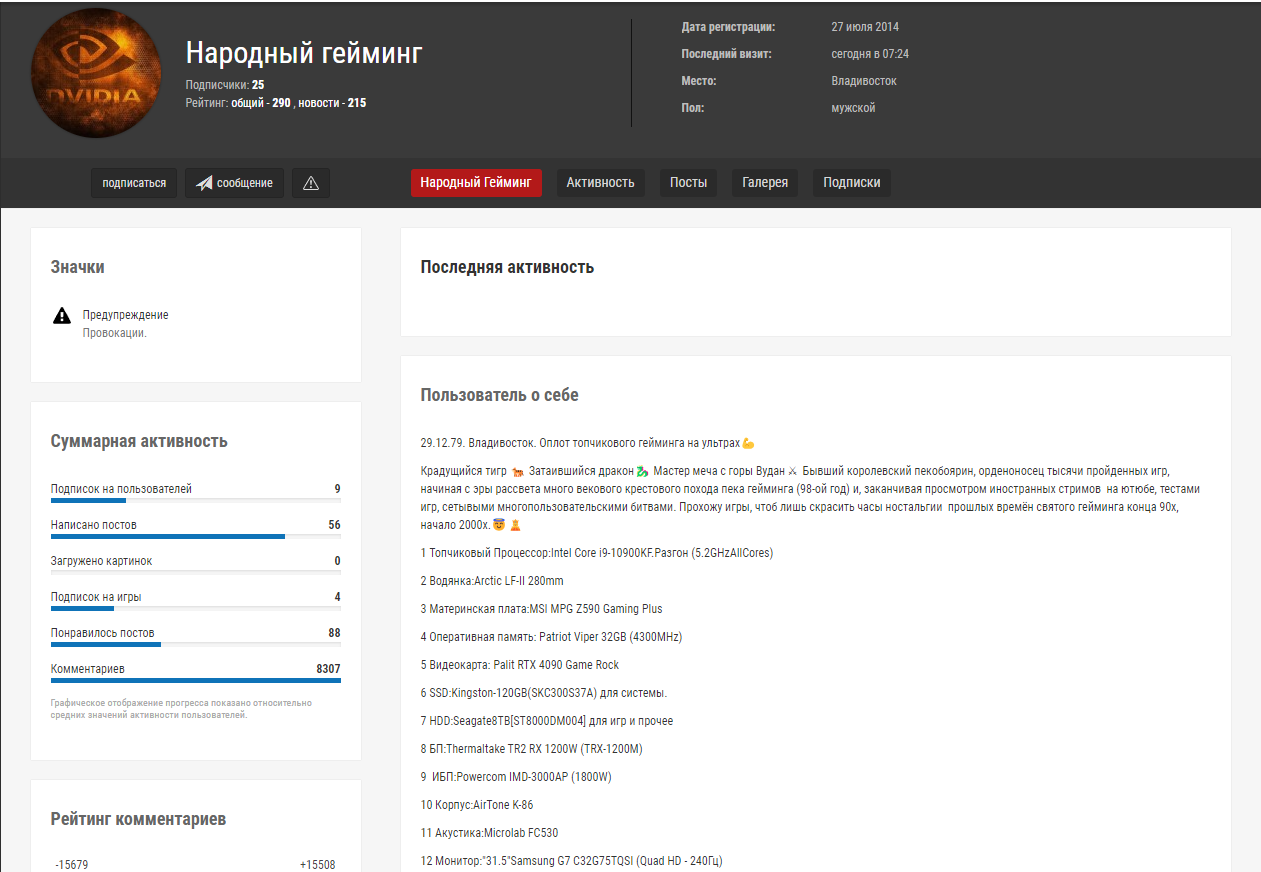Go to the Галерея tab

[x=765, y=183]
